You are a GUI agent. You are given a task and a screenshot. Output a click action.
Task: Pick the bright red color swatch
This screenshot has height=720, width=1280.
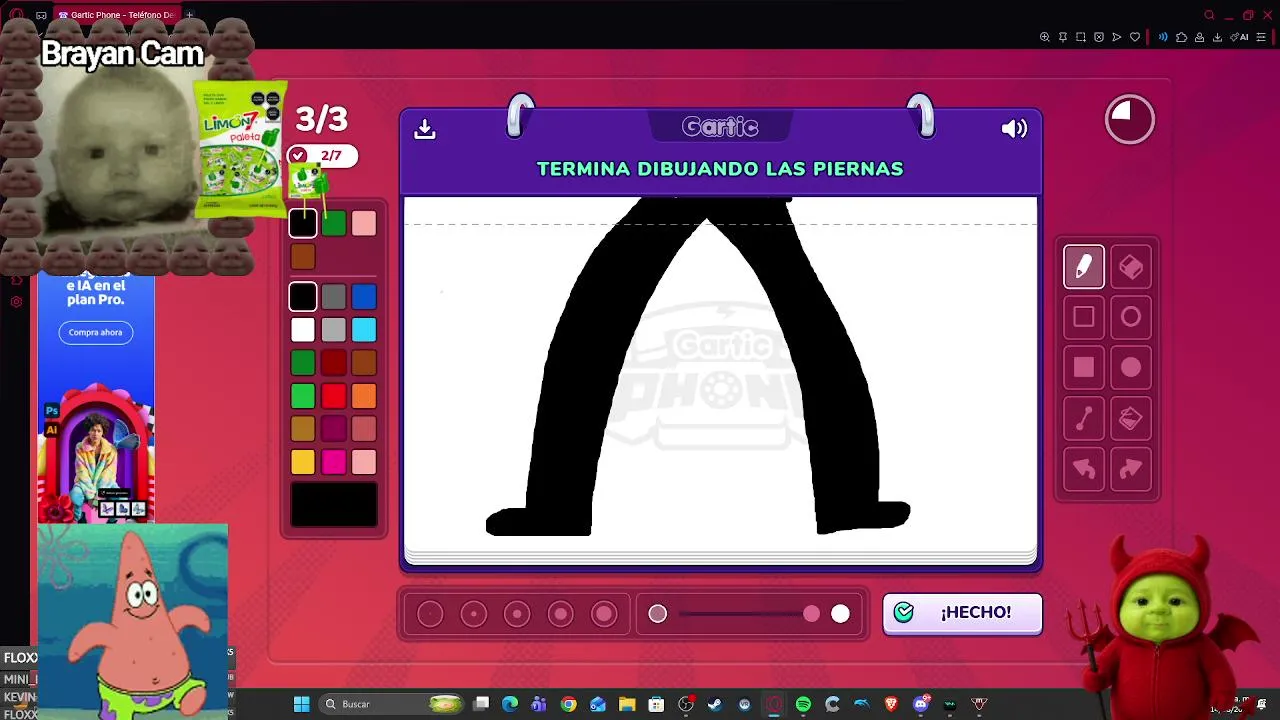coord(334,395)
